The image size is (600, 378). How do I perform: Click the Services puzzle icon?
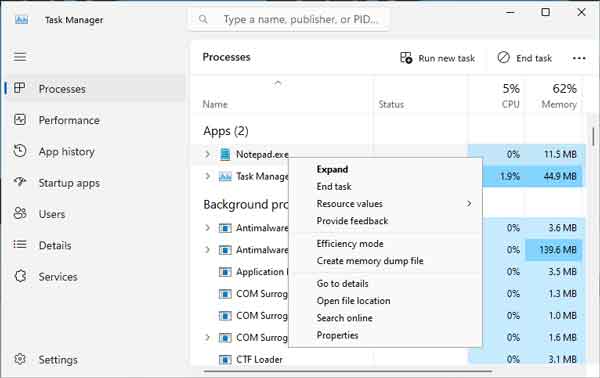click(20, 276)
